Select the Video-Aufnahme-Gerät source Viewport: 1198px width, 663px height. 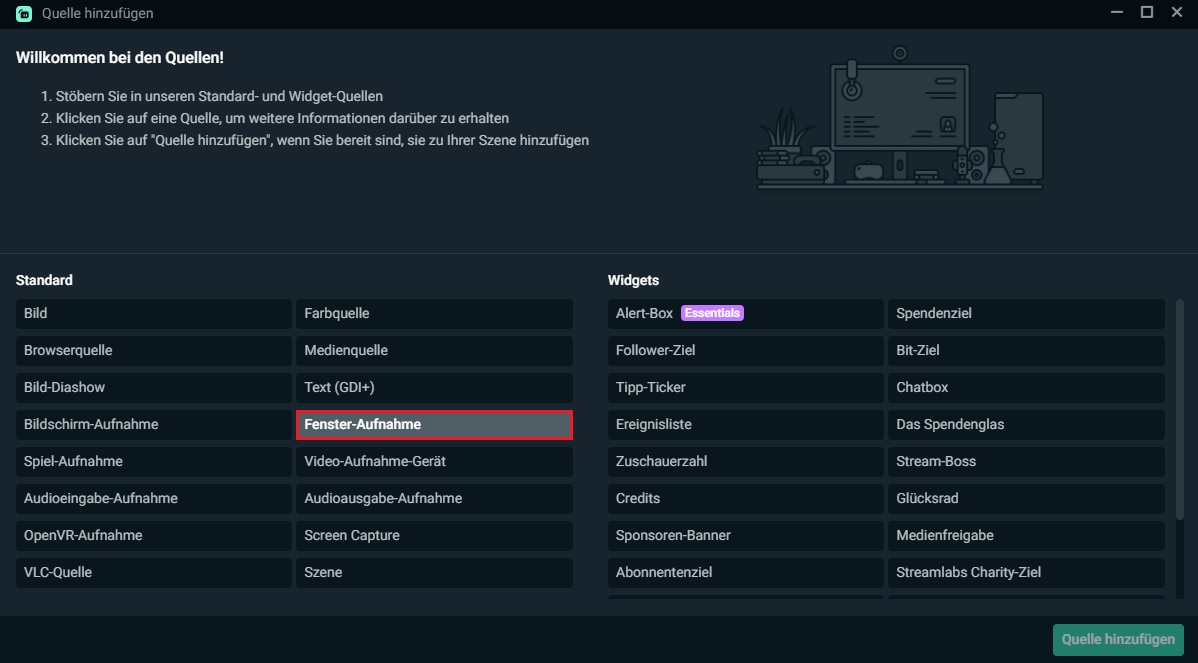tap(434, 461)
